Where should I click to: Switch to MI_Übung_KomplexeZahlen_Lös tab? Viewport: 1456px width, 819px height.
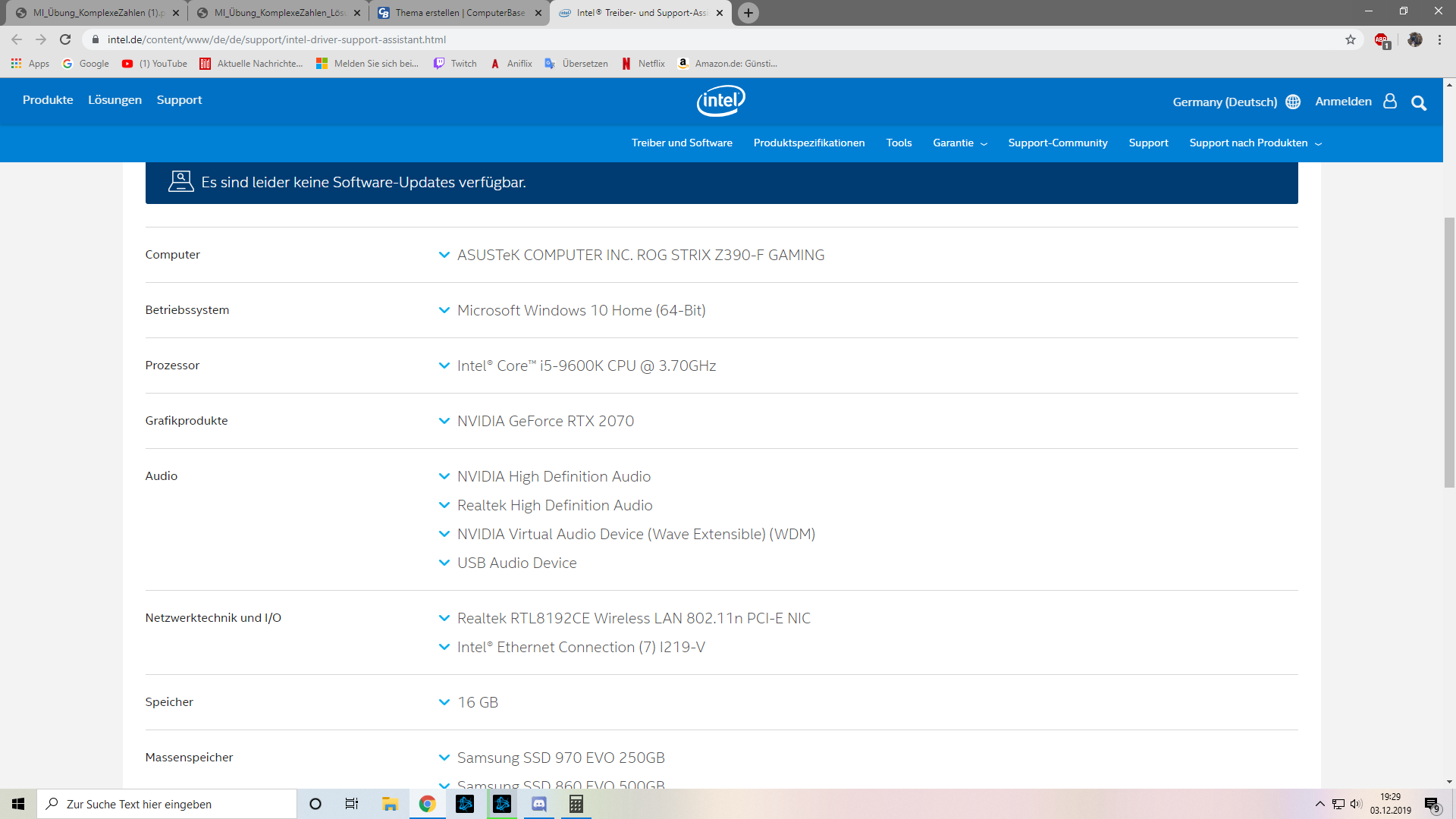pyautogui.click(x=278, y=13)
